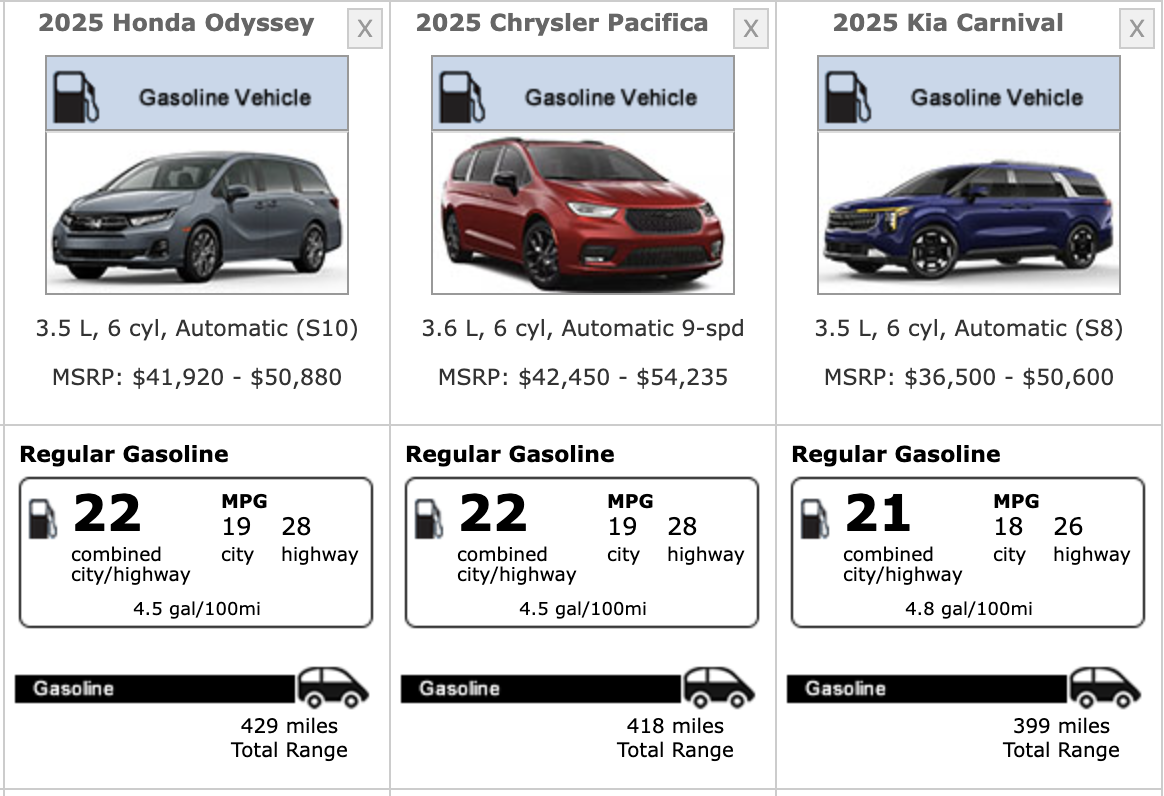
Task: Click the 2025 Honda Odyssey title
Action: pos(176,23)
